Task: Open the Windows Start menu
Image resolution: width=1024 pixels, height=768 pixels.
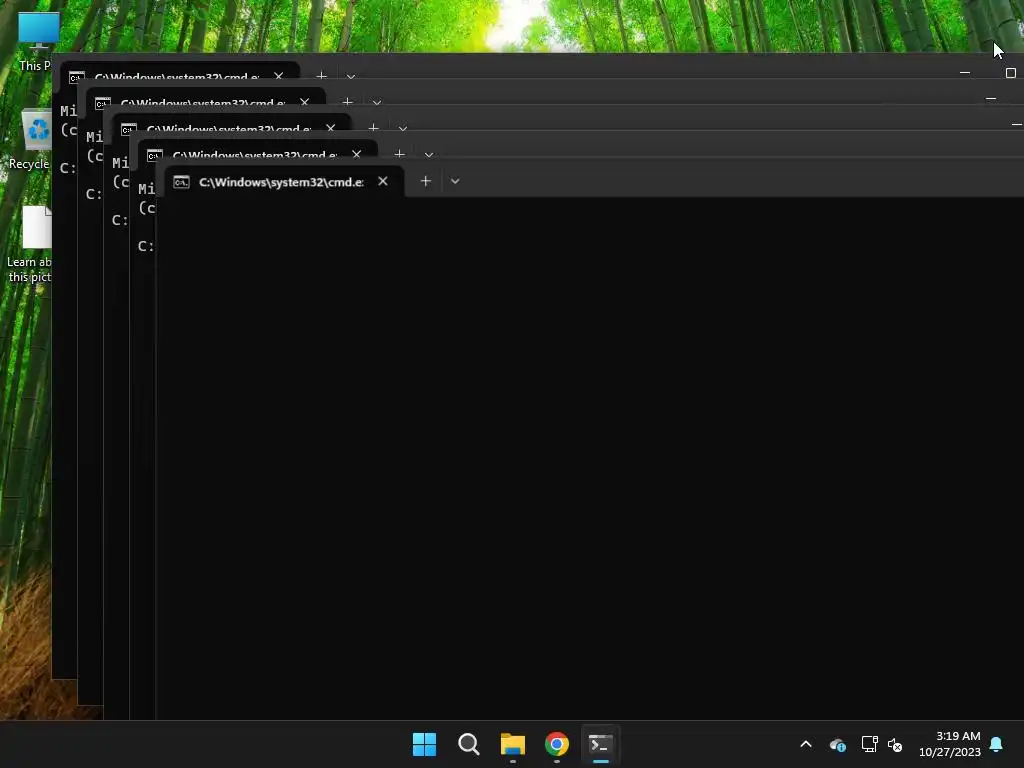Action: [424, 744]
